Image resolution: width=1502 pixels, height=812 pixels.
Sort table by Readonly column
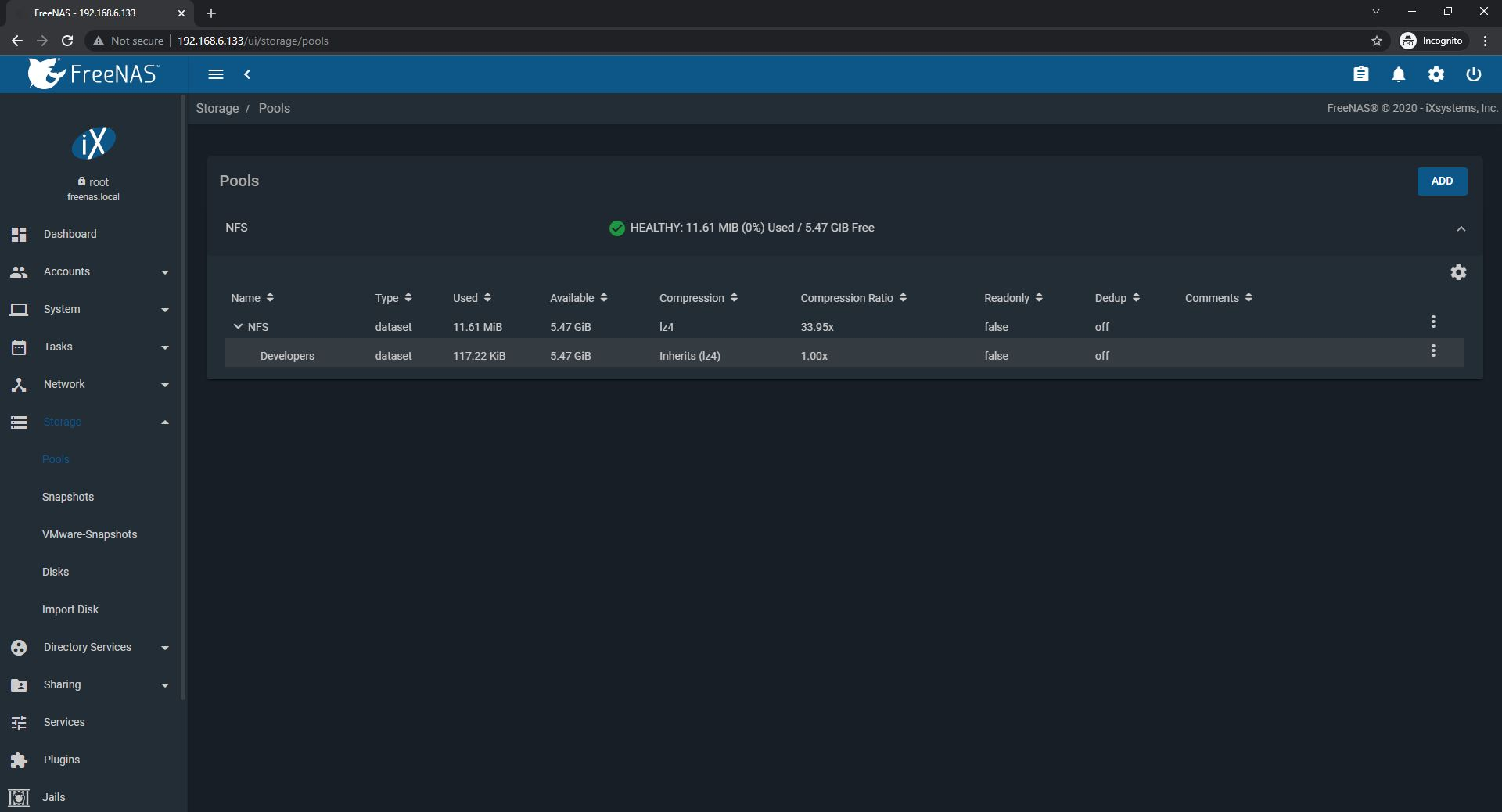pyautogui.click(x=1013, y=298)
